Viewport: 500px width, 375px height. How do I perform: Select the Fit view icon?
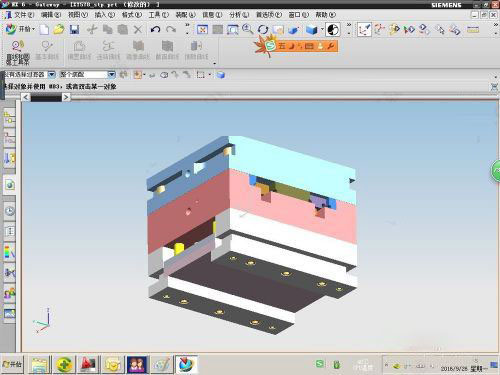pos(202,30)
